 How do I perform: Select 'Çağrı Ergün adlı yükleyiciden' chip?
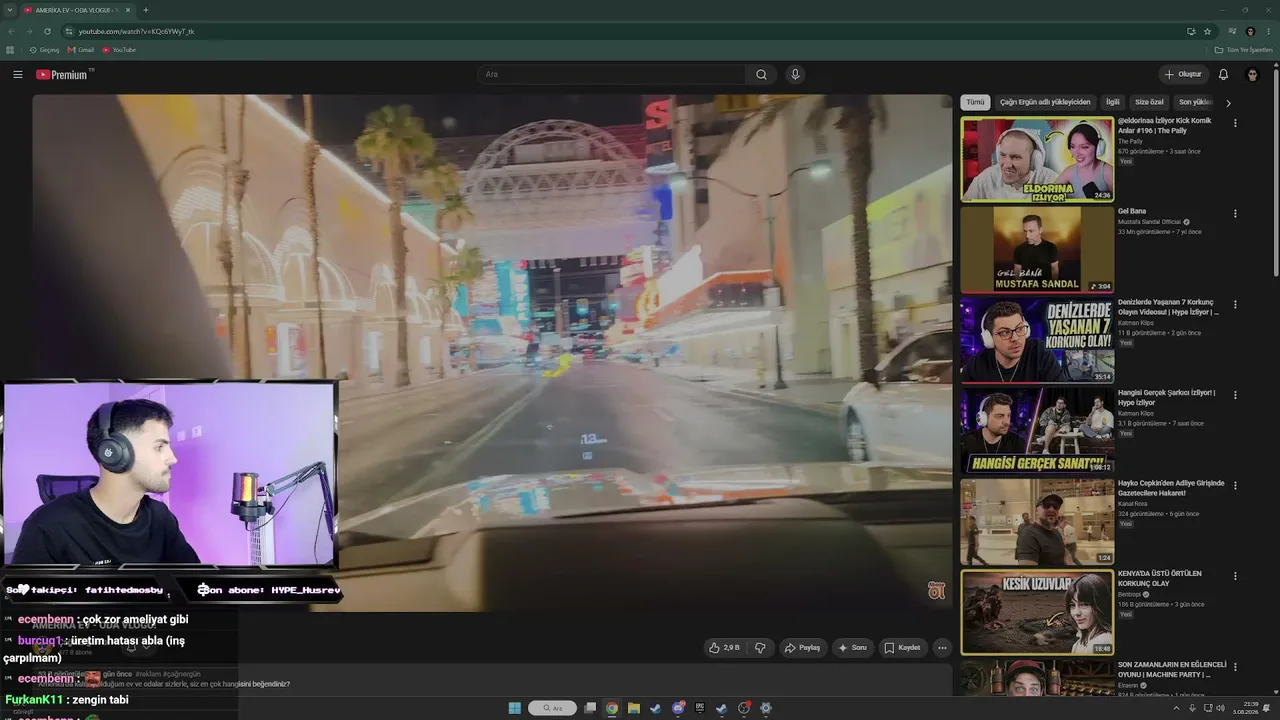pos(1045,102)
